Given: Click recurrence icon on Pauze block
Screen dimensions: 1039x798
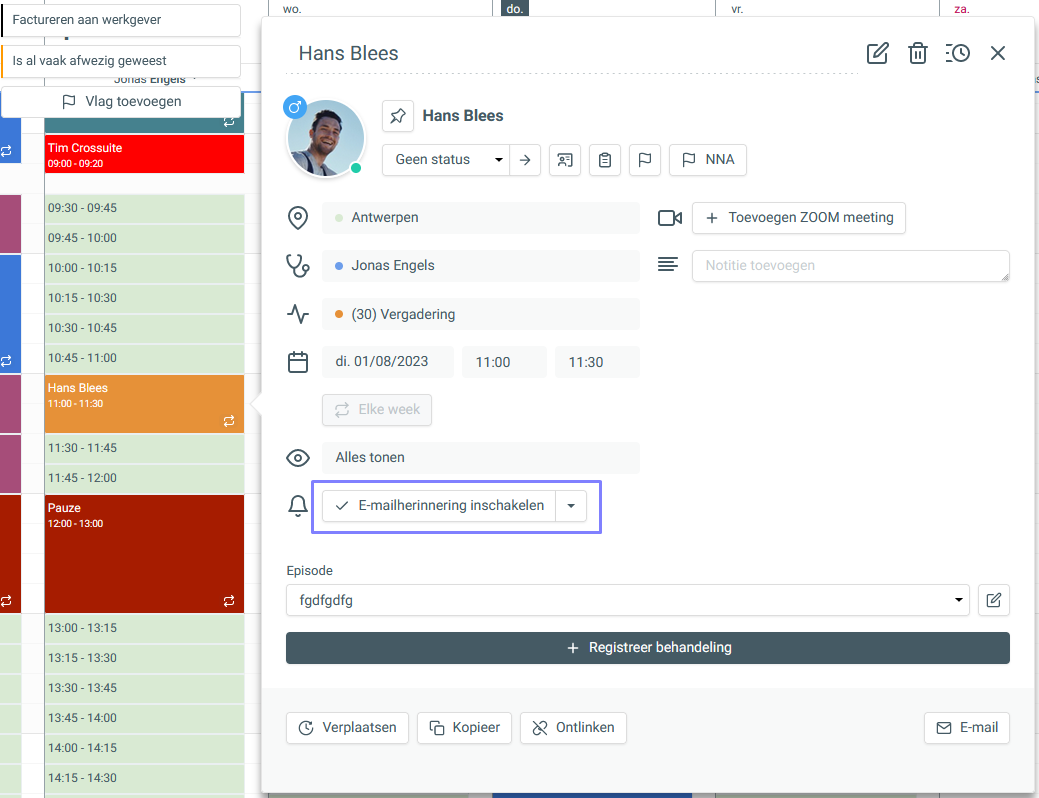Looking at the screenshot, I should pos(229,601).
